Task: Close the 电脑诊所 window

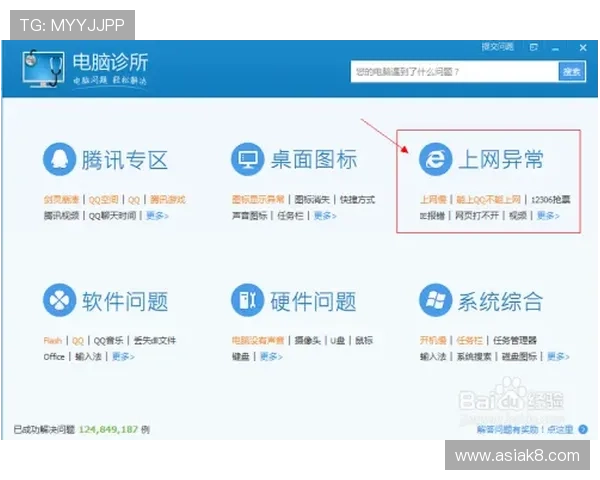Action: coord(583,48)
